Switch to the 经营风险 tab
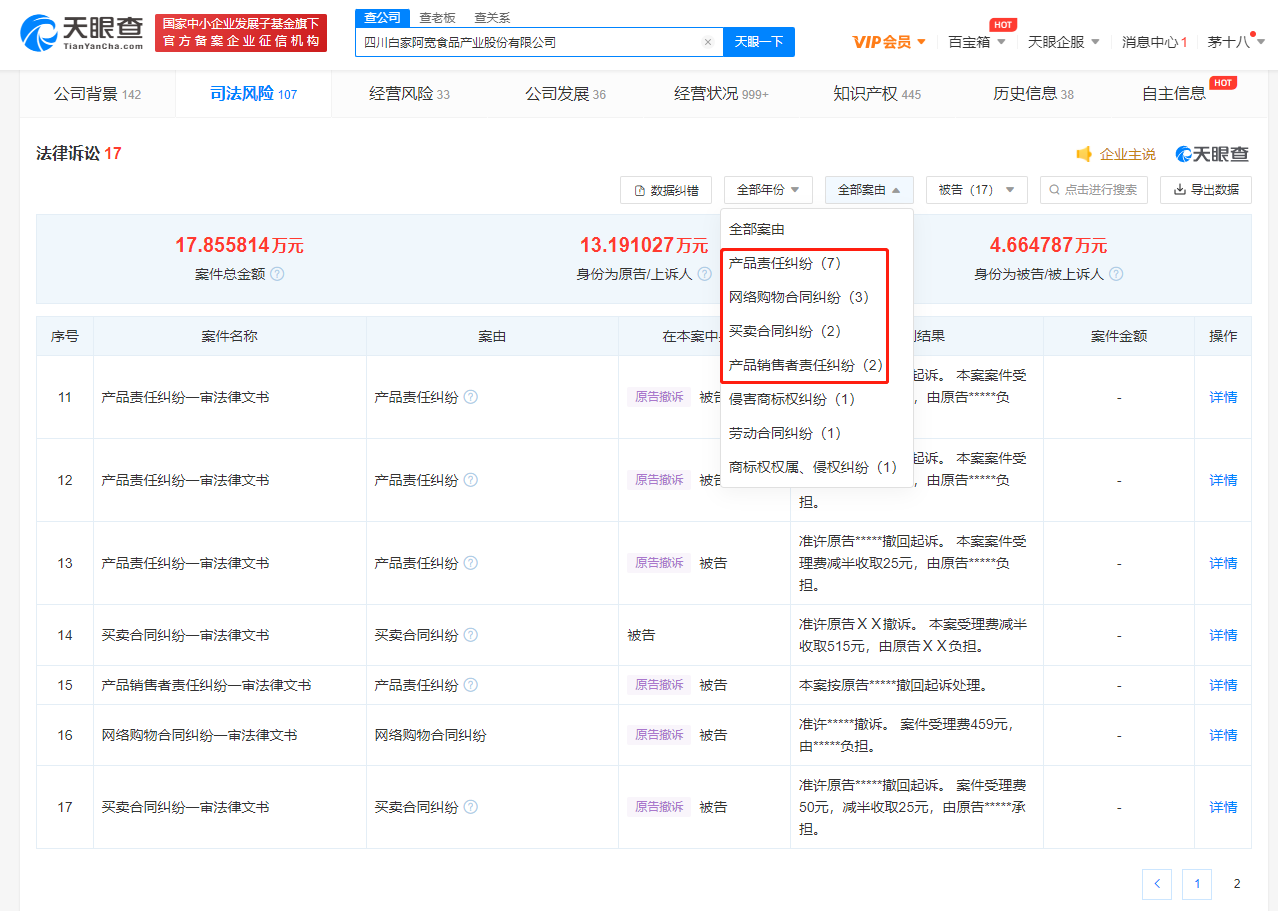Image resolution: width=1278 pixels, height=911 pixels. point(409,94)
